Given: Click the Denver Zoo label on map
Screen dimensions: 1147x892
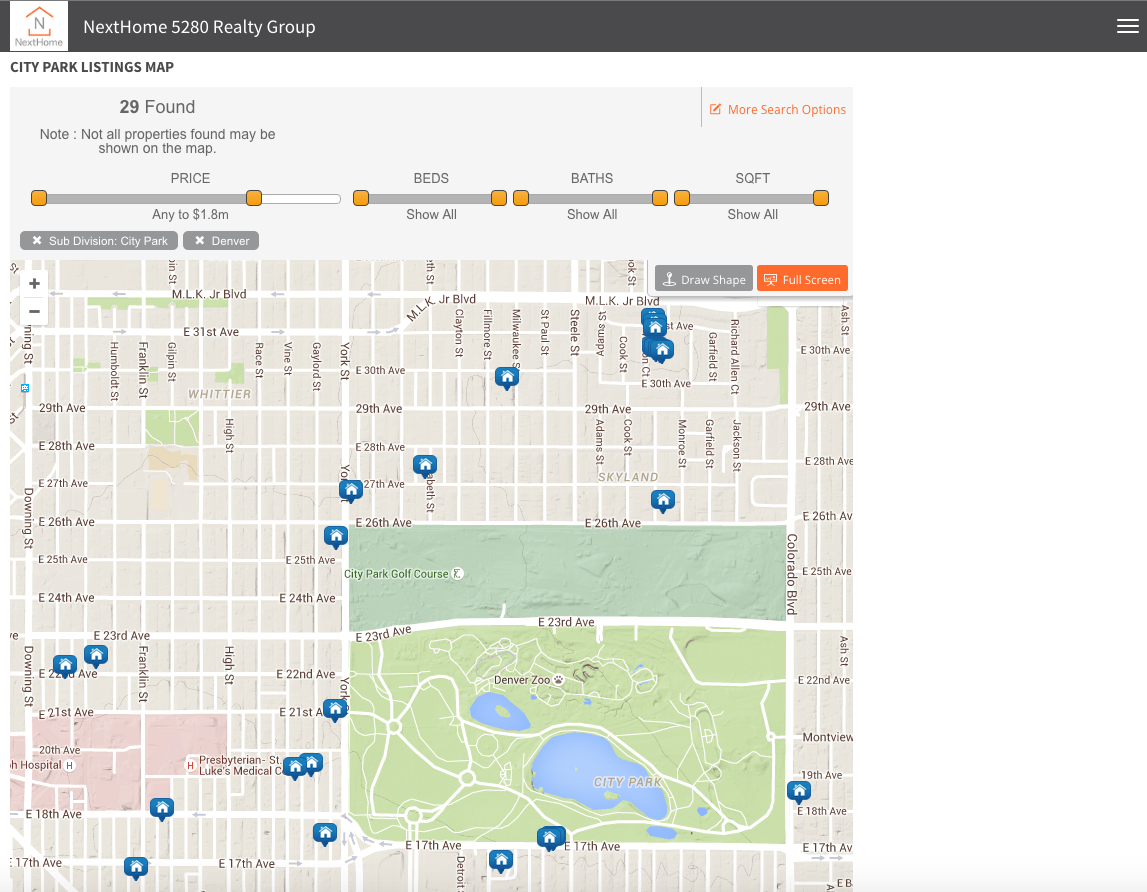Looking at the screenshot, I should (x=524, y=680).
